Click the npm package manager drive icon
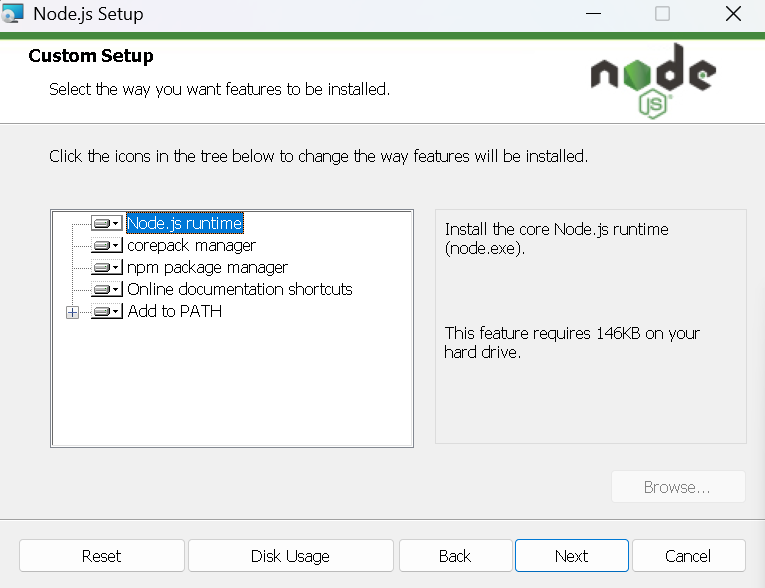The width and height of the screenshot is (765, 588). tap(106, 267)
